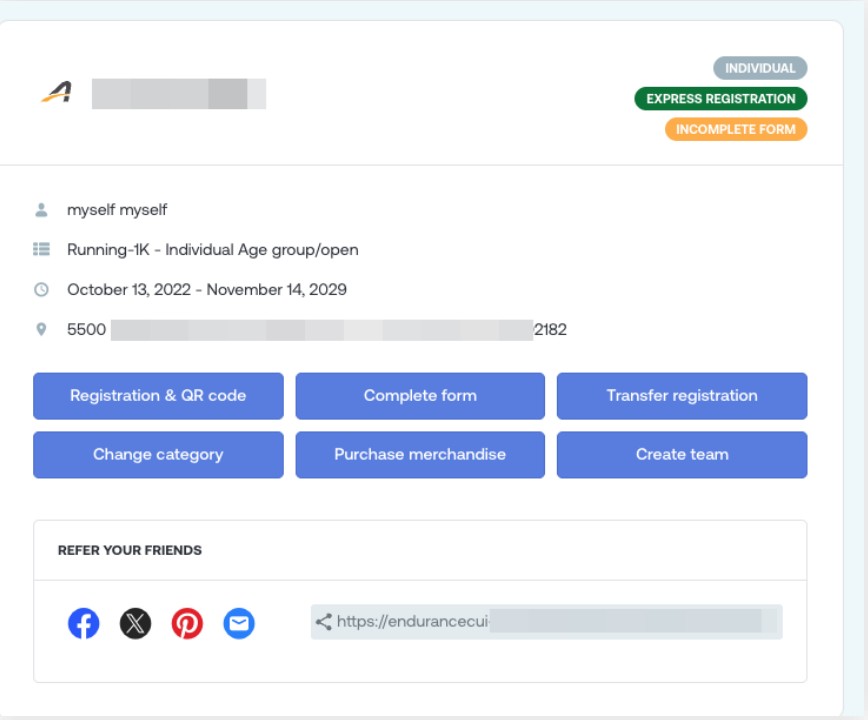Screen dimensions: 868x720
Task: Click the event logo at top left
Action: pyautogui.click(x=56, y=93)
